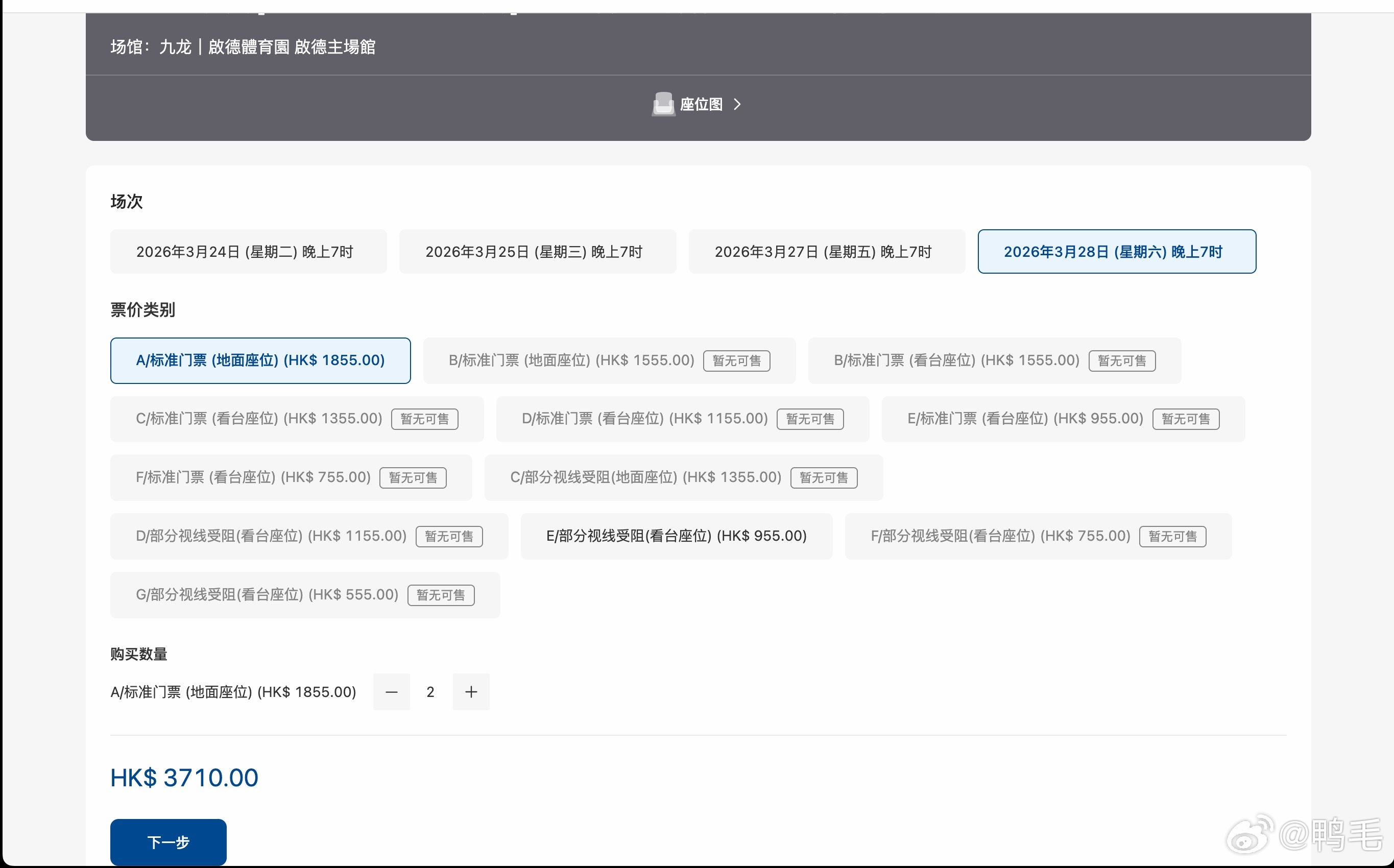Choose A standard floor ticket HK$1855
Screen dimensions: 1394x868
click(x=260, y=360)
